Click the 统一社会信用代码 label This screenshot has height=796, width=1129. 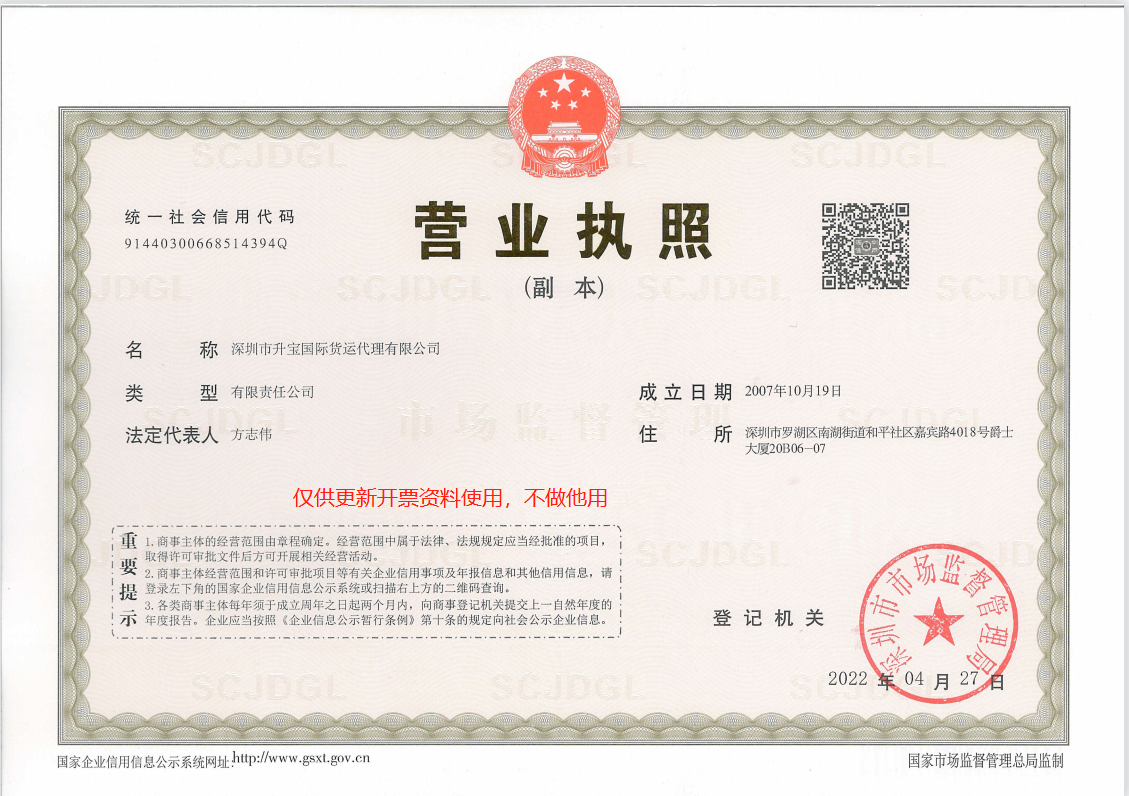[210, 217]
